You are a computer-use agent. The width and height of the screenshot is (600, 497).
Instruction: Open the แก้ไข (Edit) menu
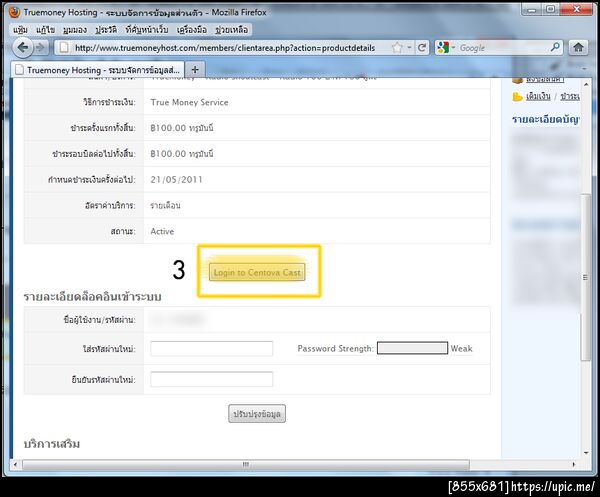(45, 29)
